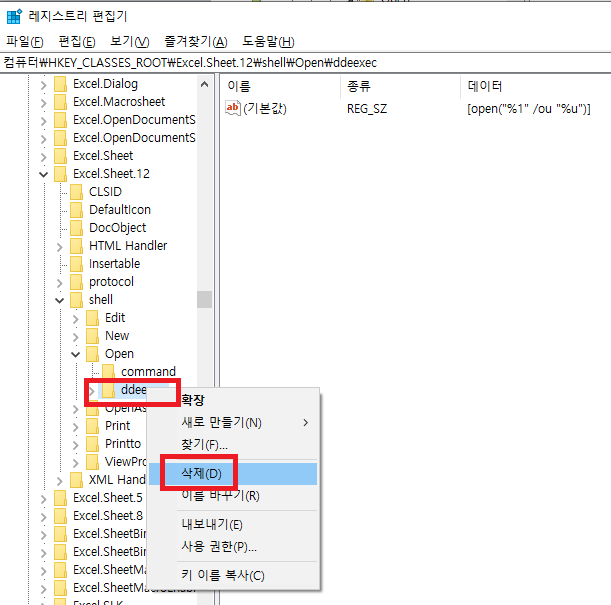
Task: Select the Excel.Sheet.5 folder icon
Action: point(60,498)
